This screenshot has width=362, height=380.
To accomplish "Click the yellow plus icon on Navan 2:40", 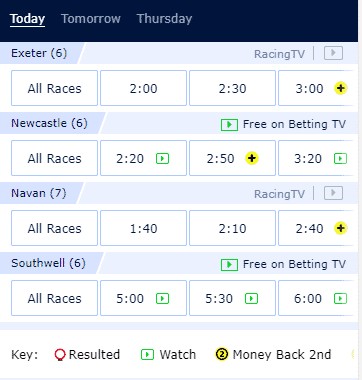I will (341, 228).
